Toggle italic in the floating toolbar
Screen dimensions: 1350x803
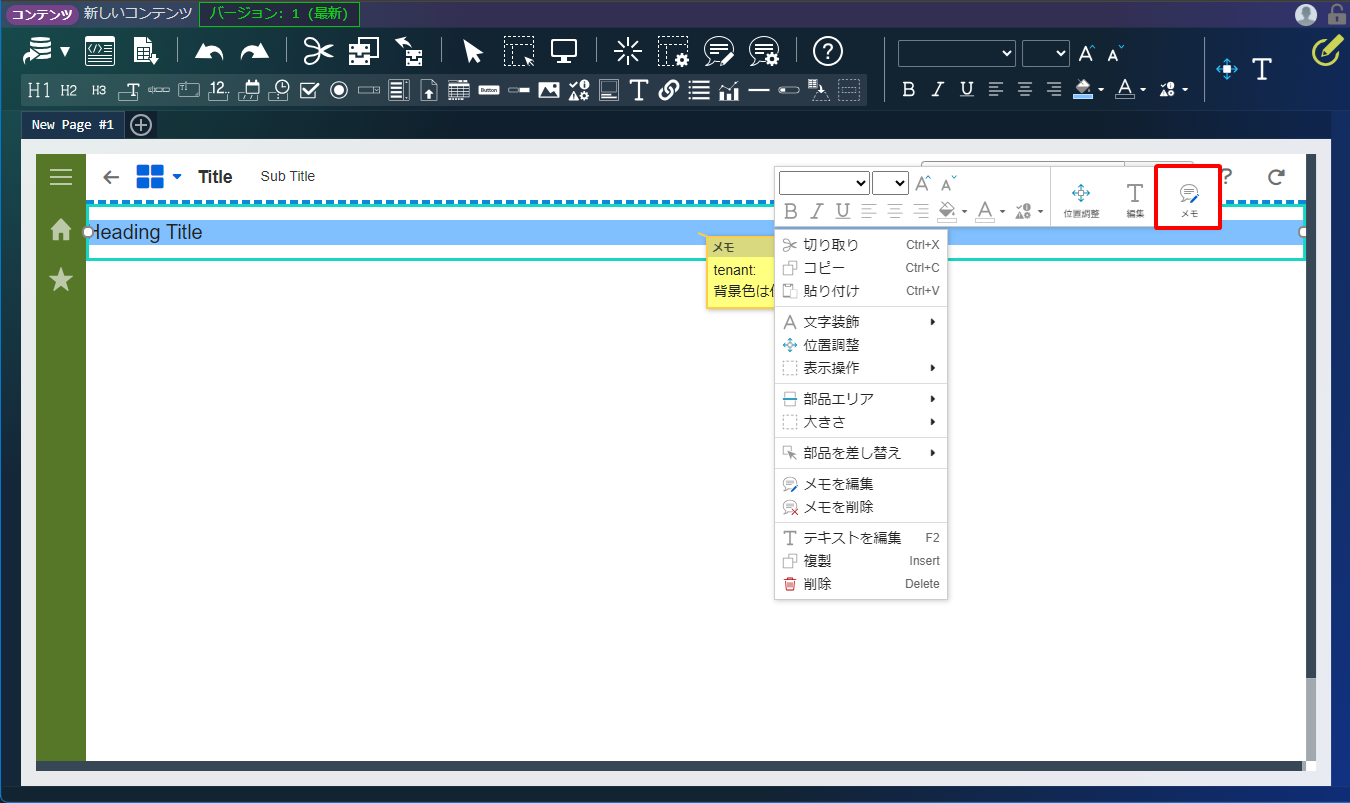click(817, 211)
